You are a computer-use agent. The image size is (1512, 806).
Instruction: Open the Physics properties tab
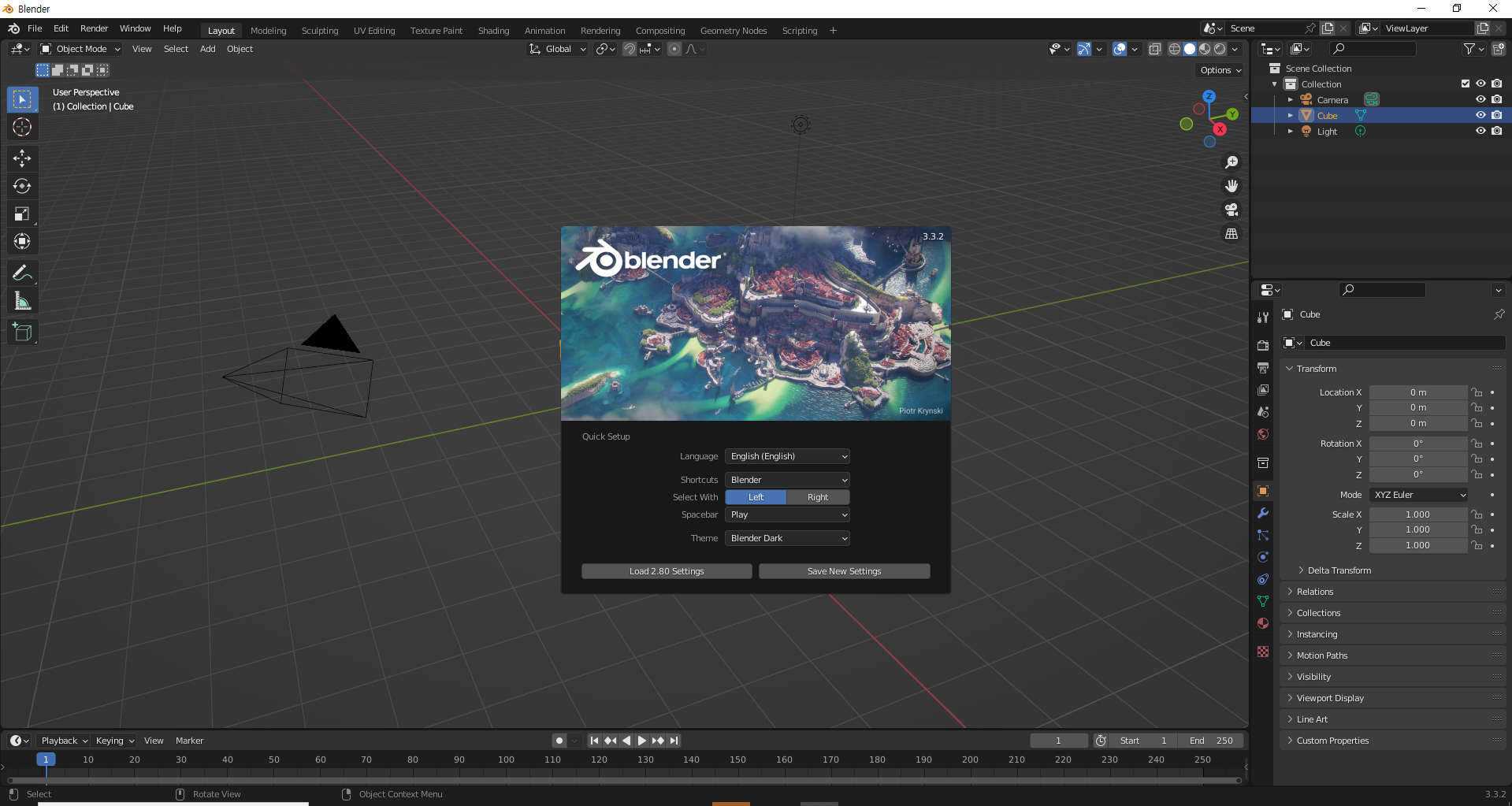pyautogui.click(x=1263, y=557)
